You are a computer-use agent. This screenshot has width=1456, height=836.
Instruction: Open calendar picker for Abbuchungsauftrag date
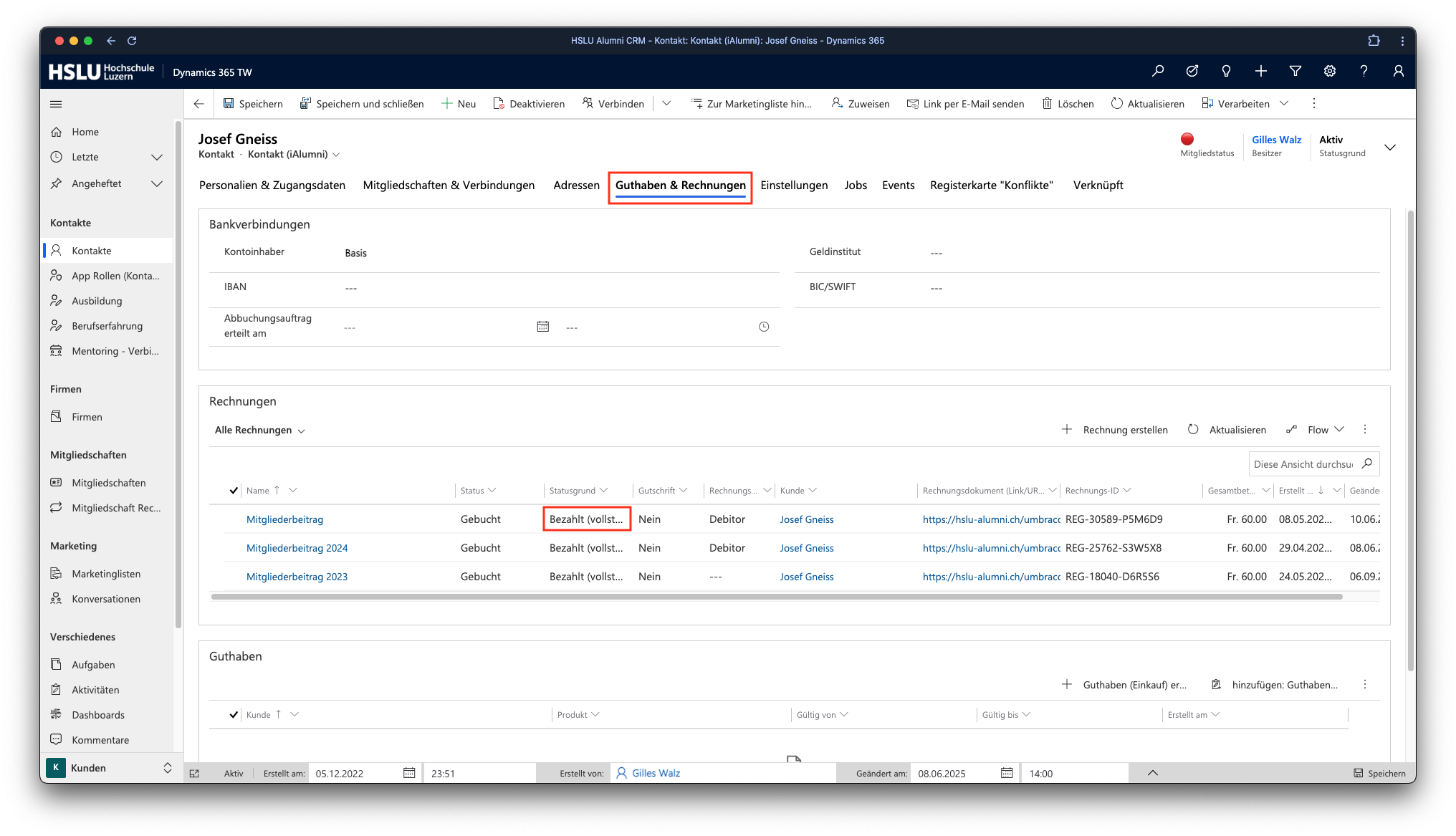(x=542, y=327)
